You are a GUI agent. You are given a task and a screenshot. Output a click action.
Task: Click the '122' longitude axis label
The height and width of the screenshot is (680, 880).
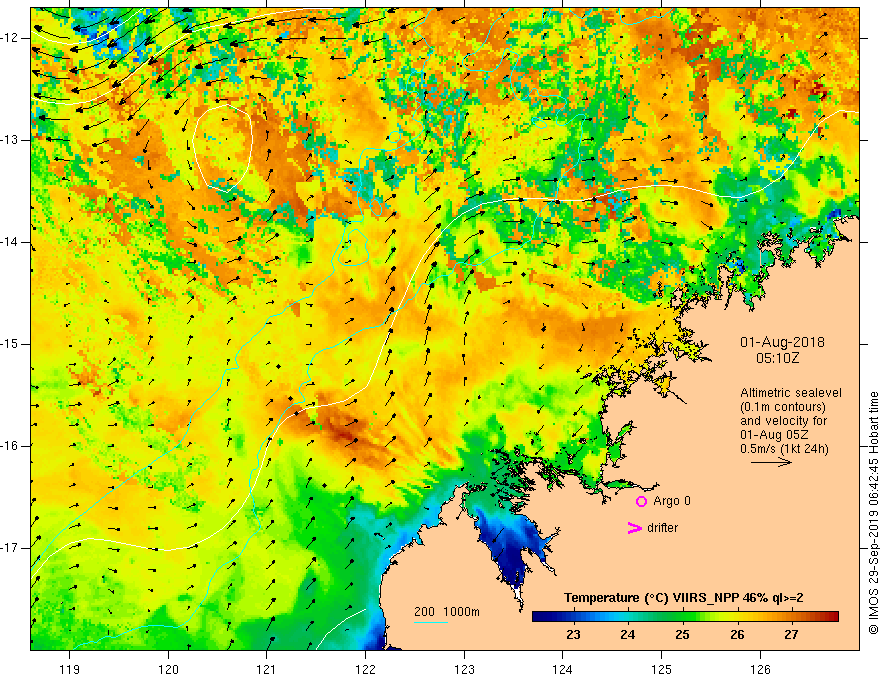pos(365,669)
